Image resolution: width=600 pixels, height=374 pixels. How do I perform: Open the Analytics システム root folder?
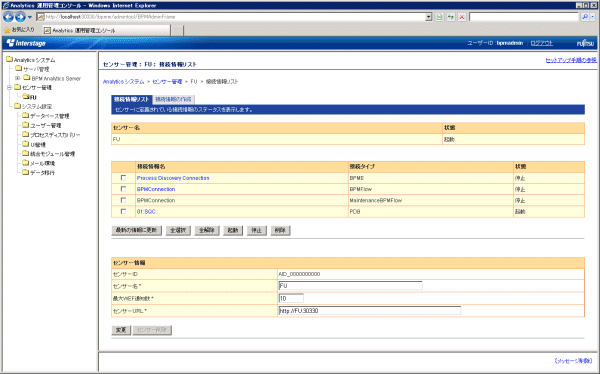coord(10,59)
